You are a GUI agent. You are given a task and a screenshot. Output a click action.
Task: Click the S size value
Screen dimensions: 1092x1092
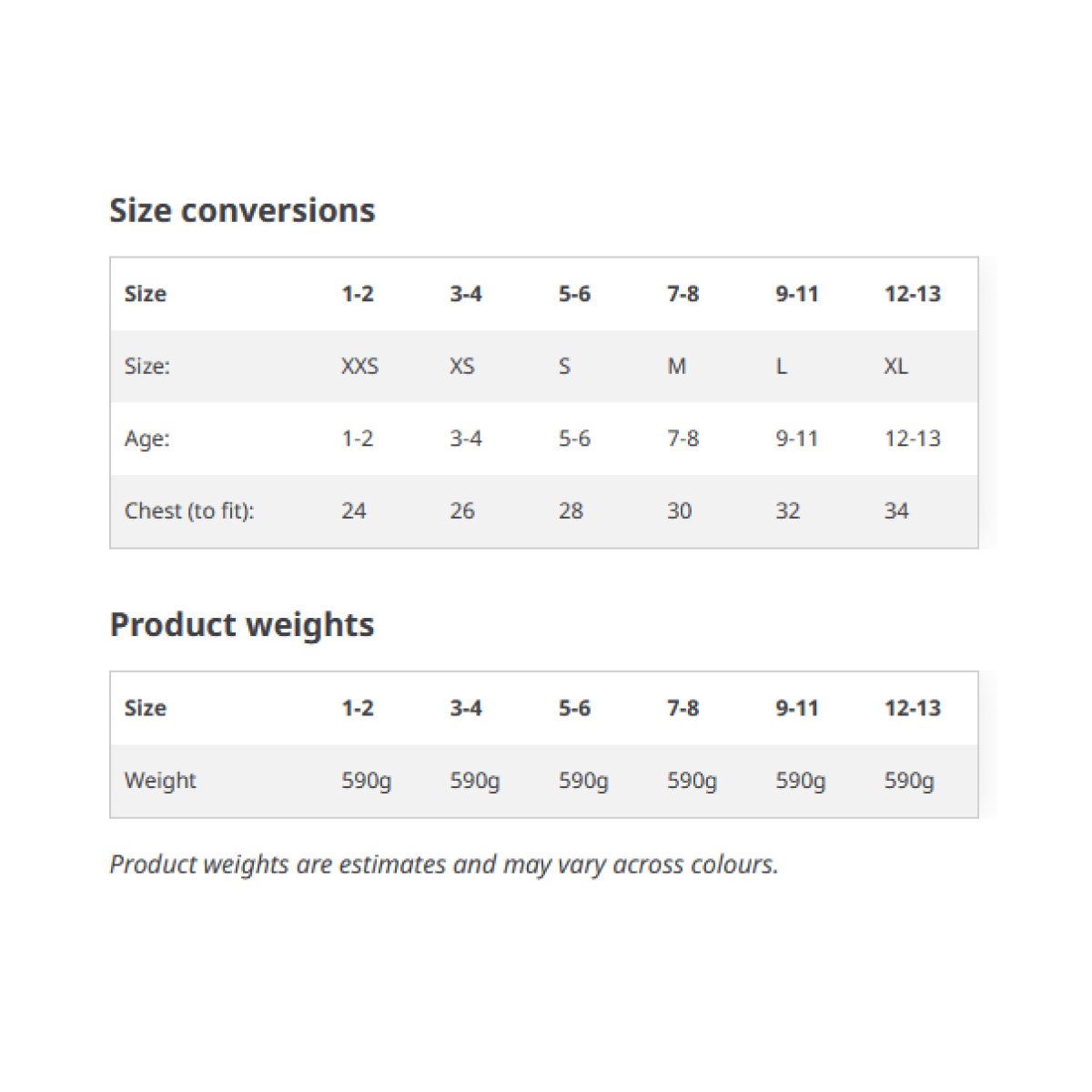(x=564, y=366)
